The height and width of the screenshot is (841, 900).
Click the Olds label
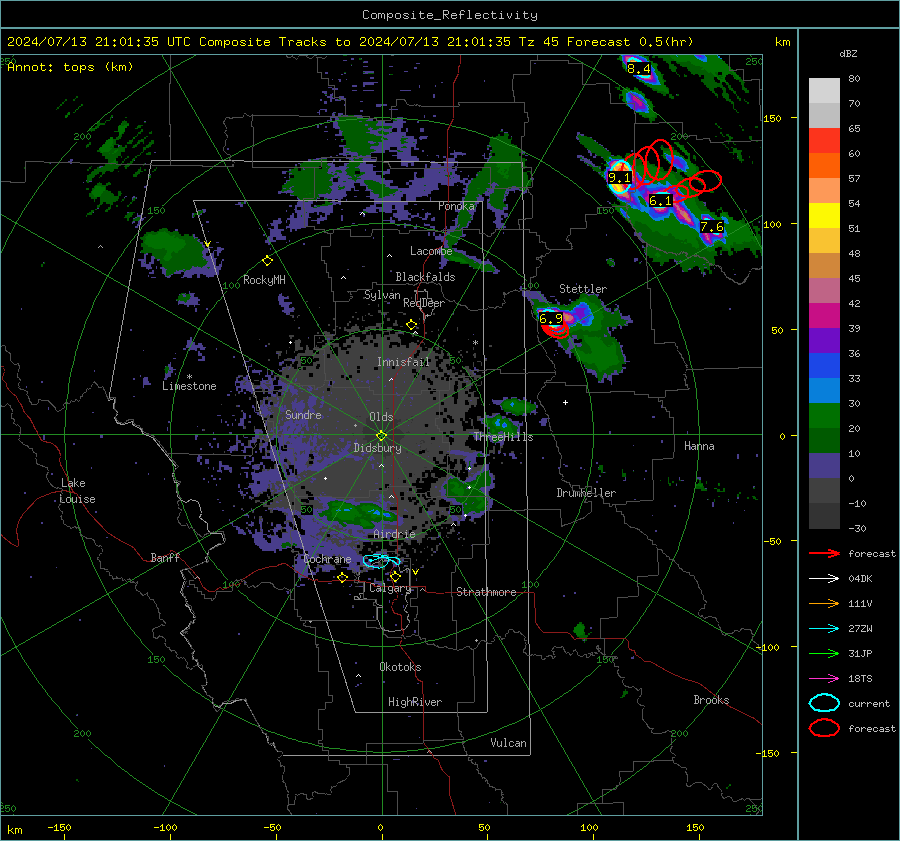pos(381,417)
